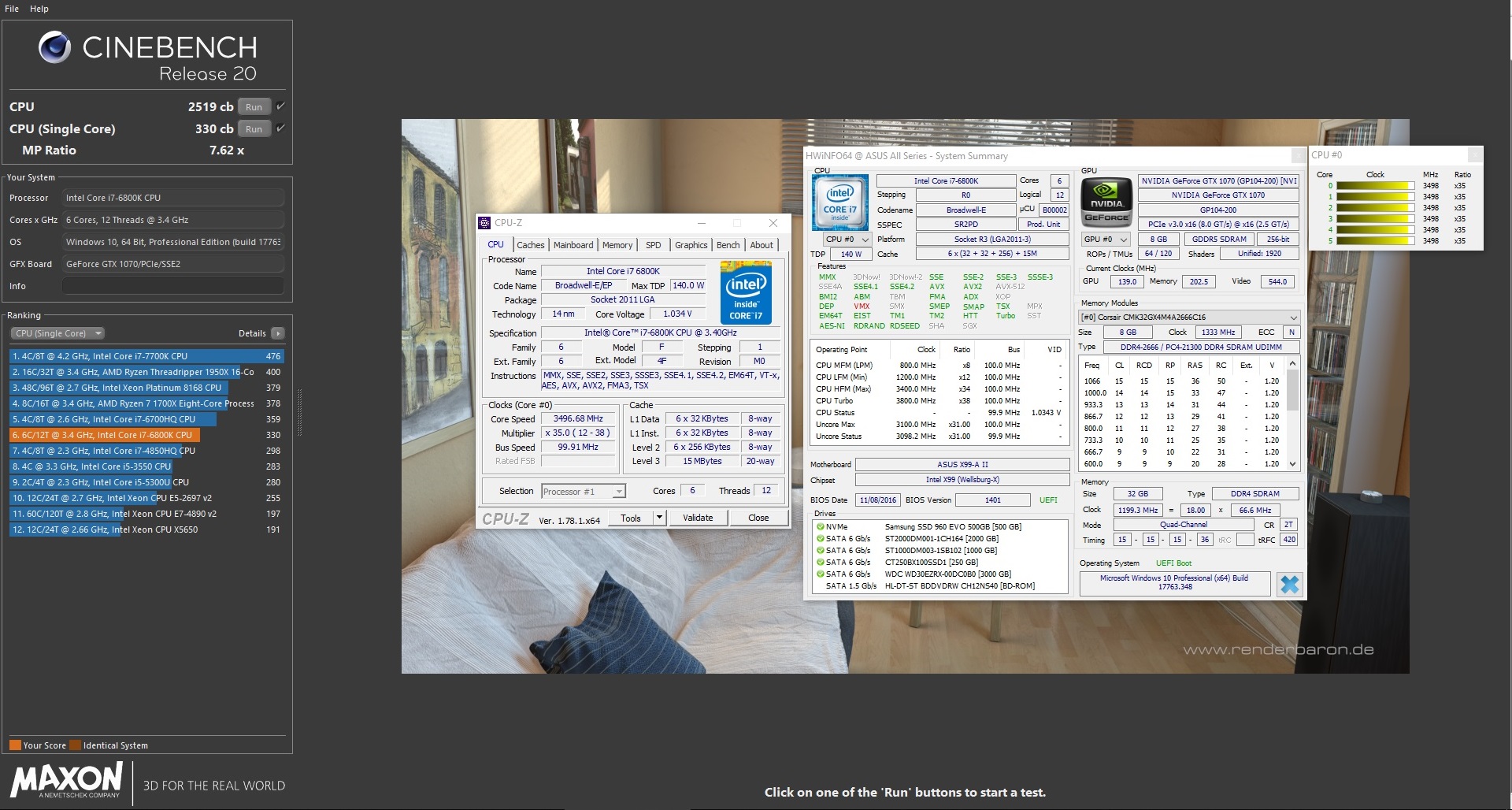Run the CPU (Single Core) test
This screenshot has height=810, width=1512.
tap(254, 129)
